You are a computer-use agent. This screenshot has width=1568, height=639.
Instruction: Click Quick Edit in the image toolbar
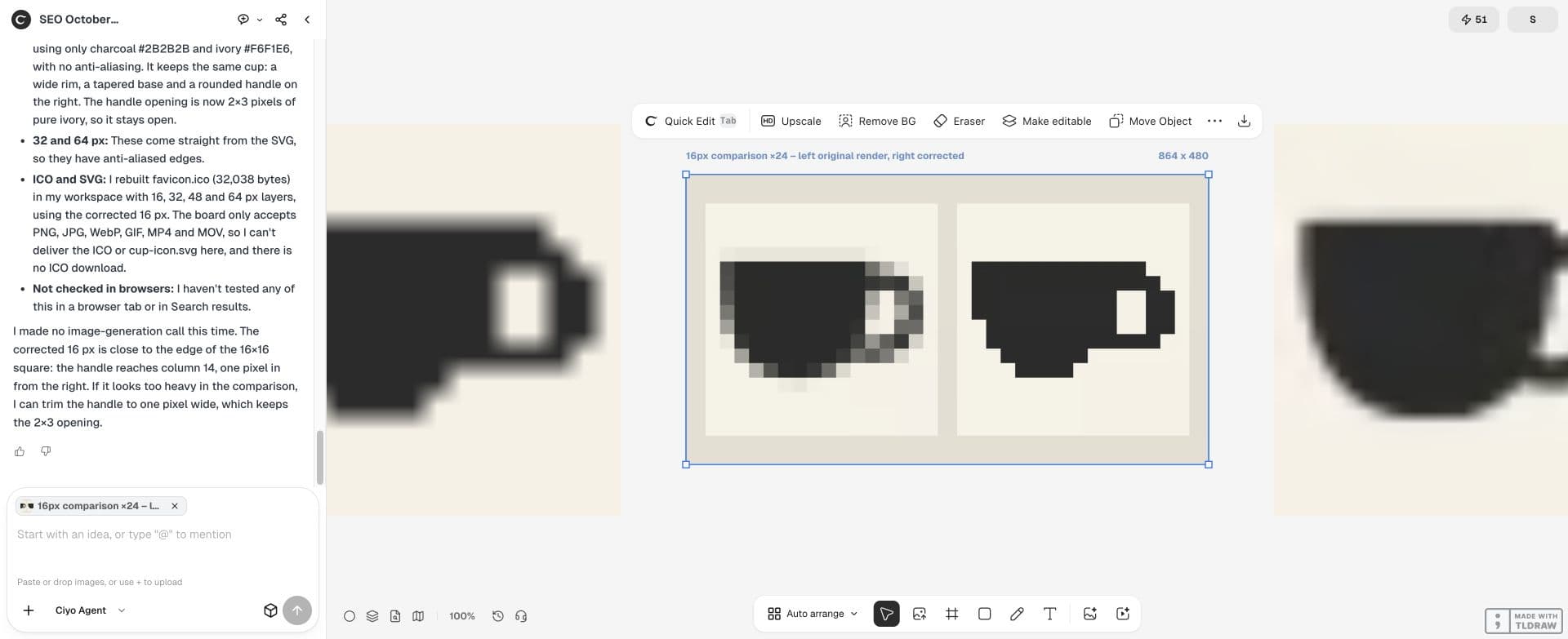691,121
